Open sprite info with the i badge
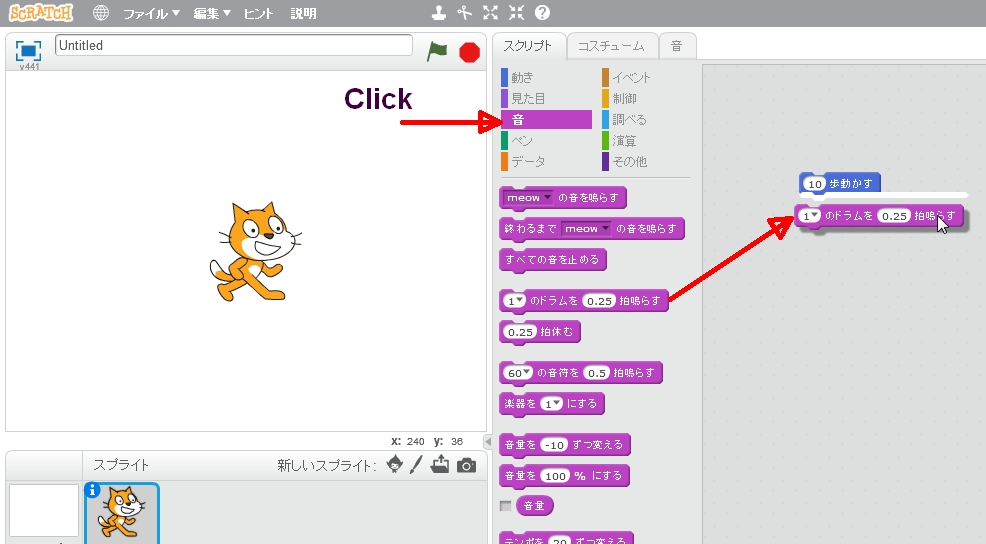 click(x=92, y=489)
